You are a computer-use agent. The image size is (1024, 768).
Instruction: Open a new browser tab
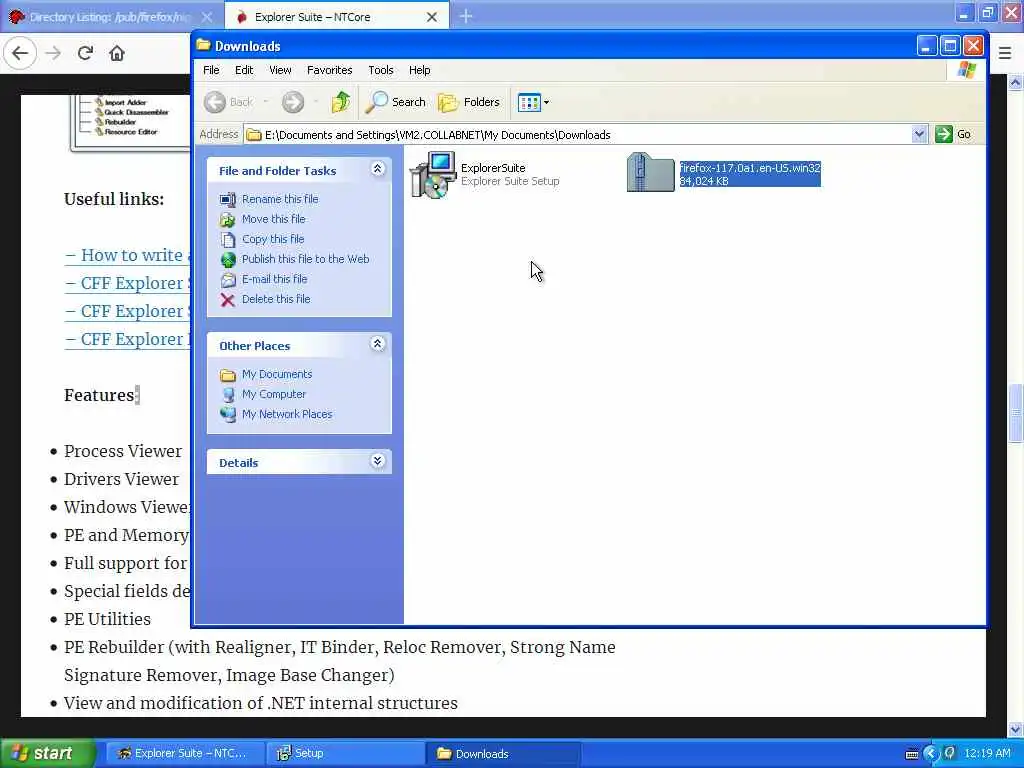tap(466, 16)
